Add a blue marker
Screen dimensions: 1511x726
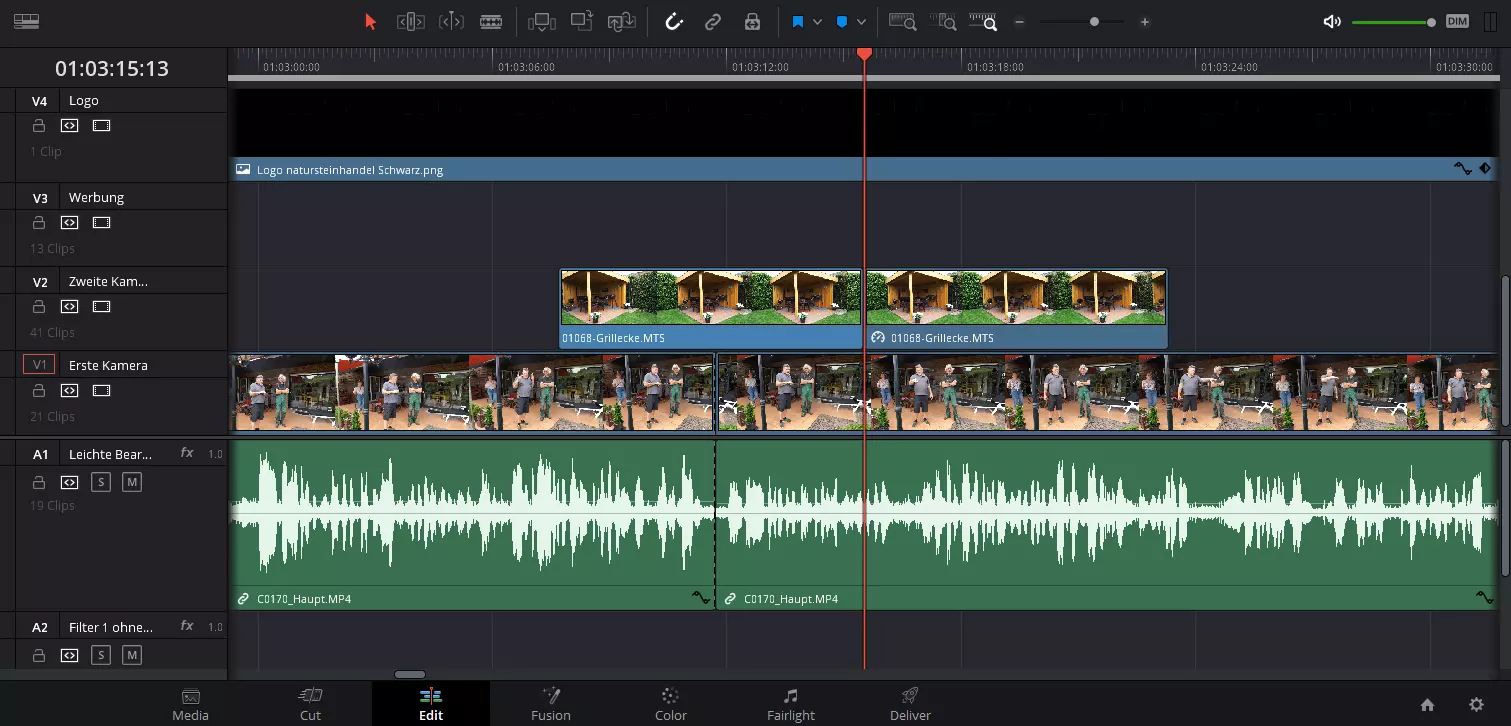(842, 21)
